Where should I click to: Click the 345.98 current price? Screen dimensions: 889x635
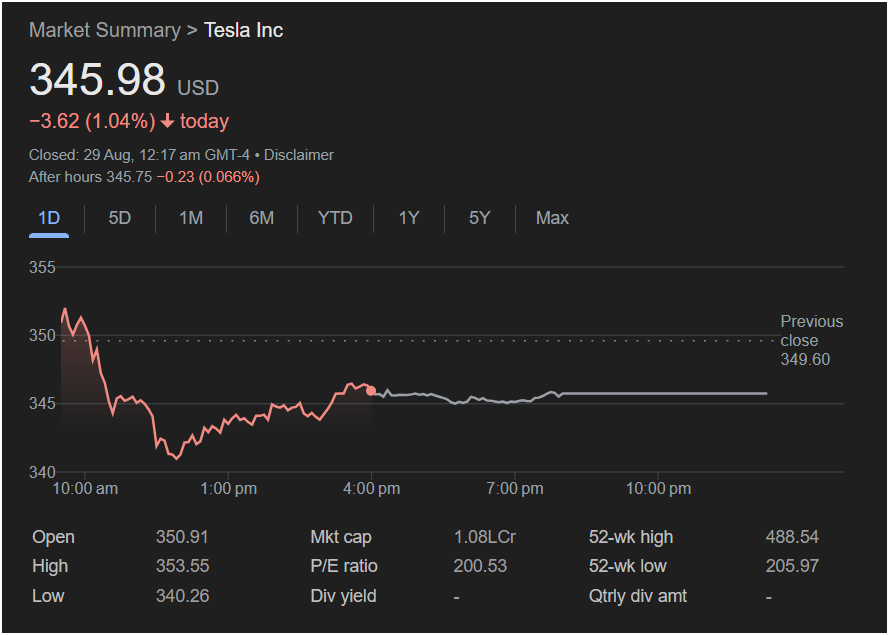(97, 80)
